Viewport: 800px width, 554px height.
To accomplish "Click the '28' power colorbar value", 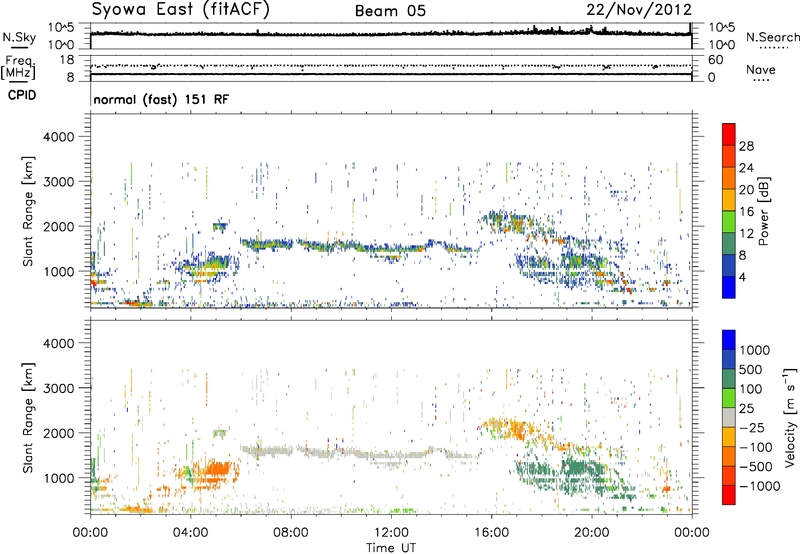I will pyautogui.click(x=746, y=146).
